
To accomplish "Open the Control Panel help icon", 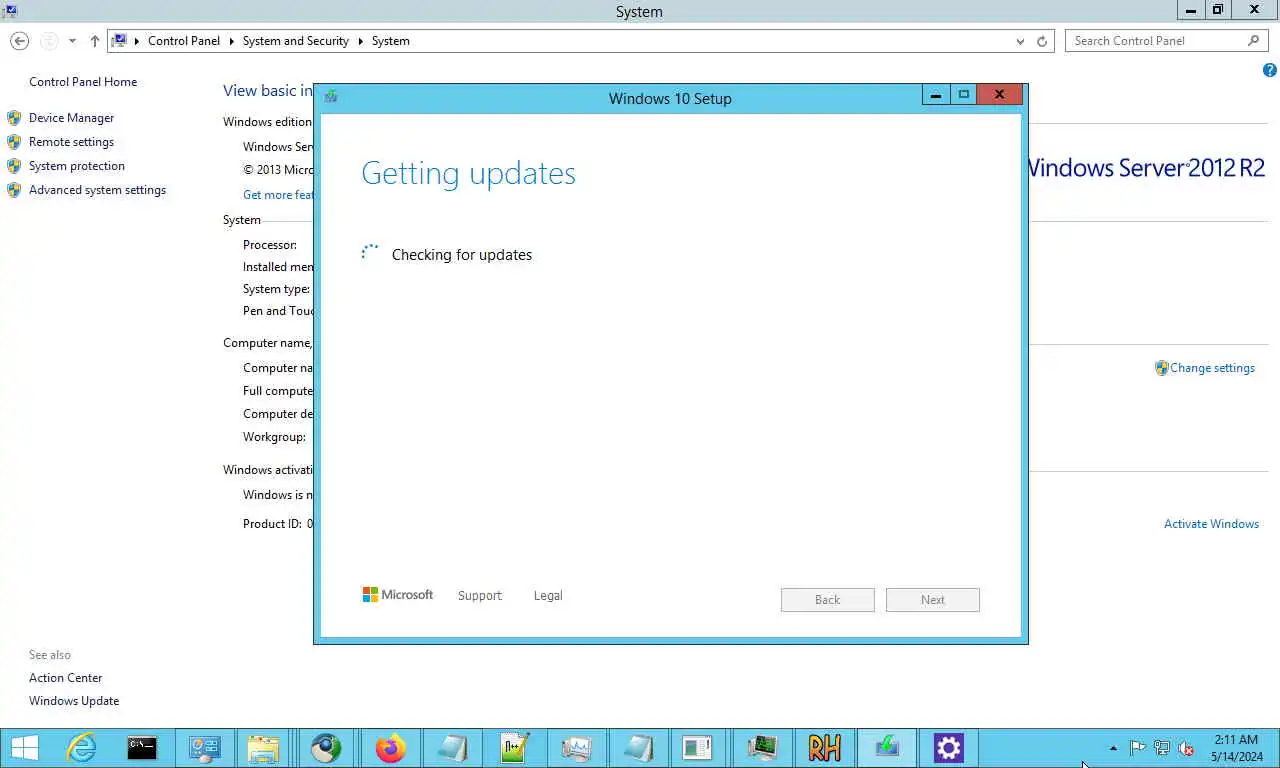I will 1270,71.
